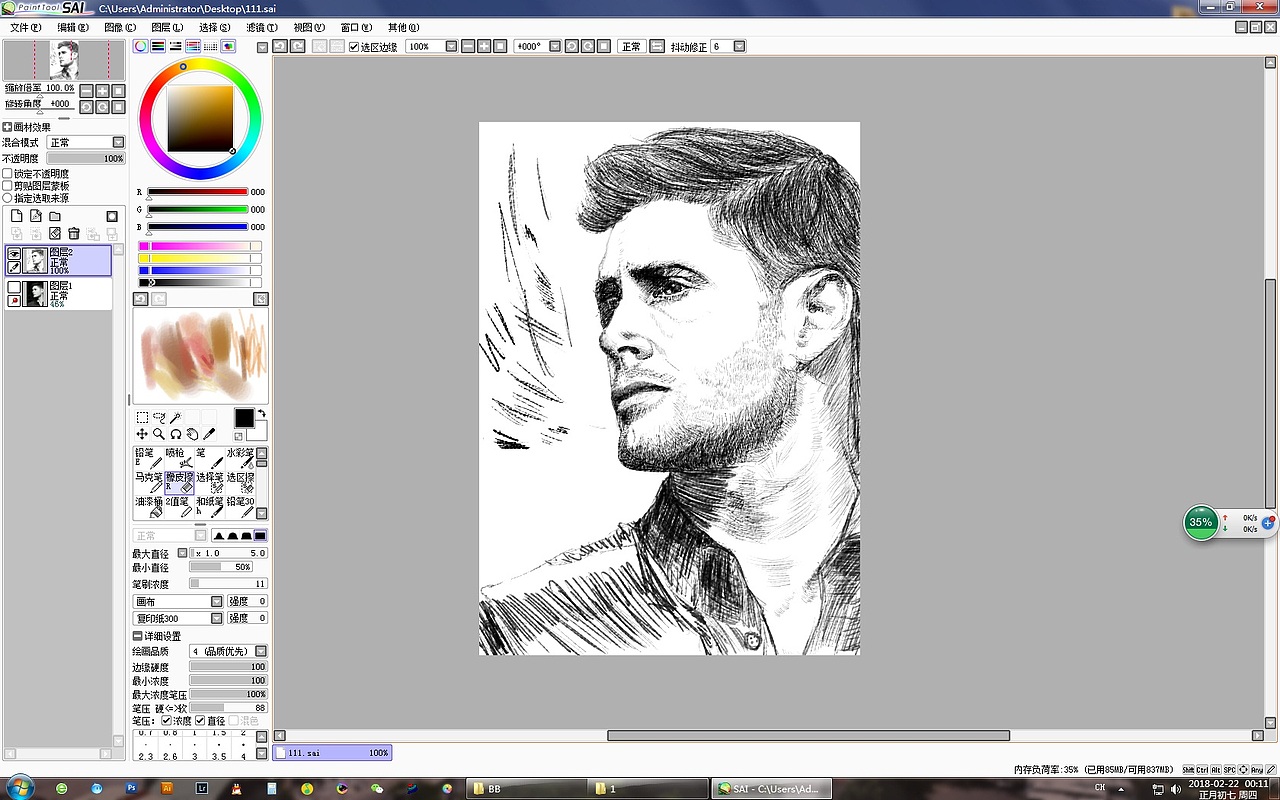Open the 混合模式 blend mode dropdown
Viewport: 1280px width, 800px height.
click(118, 143)
